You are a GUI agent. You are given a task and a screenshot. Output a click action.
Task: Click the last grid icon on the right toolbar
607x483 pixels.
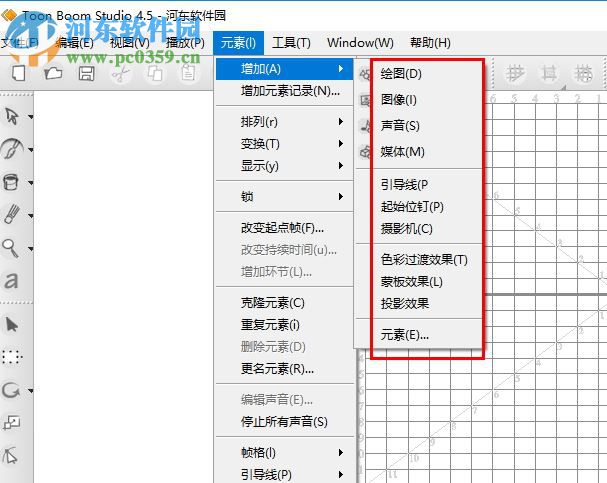(583, 73)
